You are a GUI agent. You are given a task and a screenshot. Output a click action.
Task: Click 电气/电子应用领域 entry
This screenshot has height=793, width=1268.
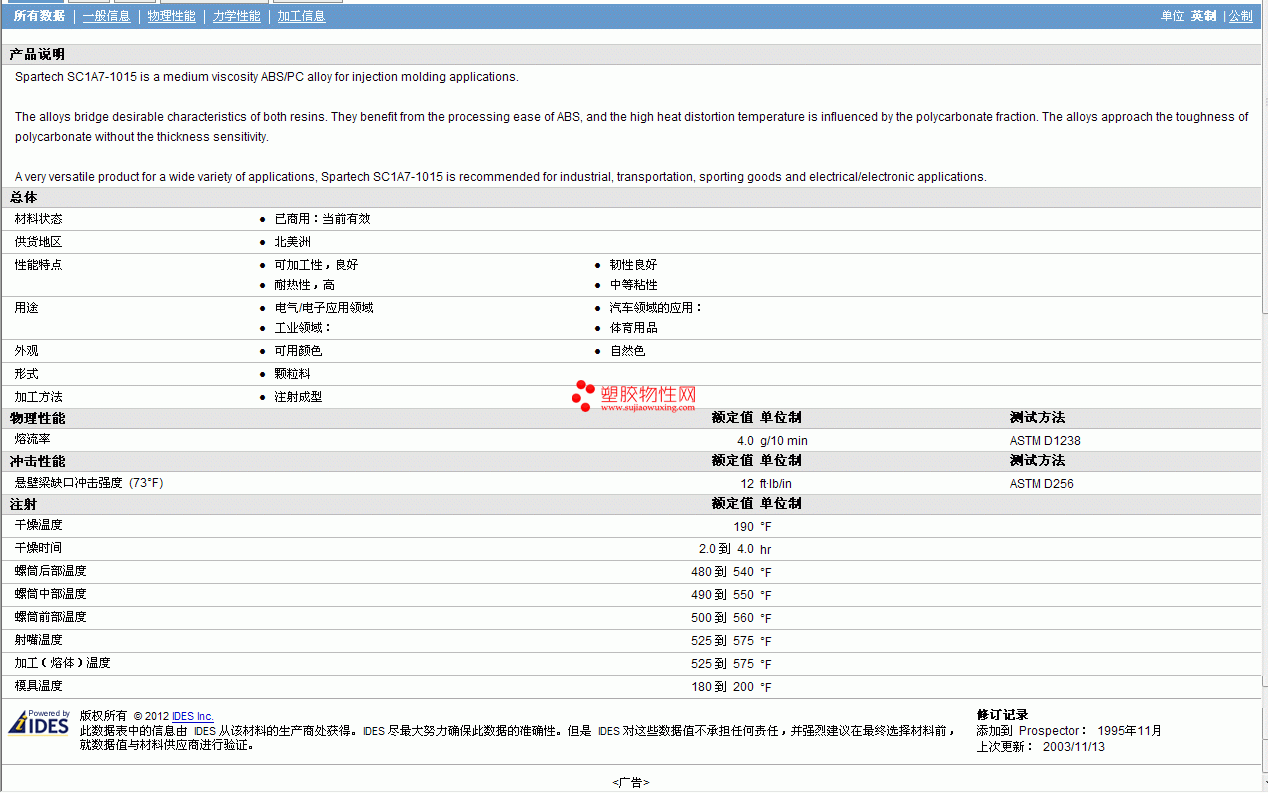coord(324,307)
